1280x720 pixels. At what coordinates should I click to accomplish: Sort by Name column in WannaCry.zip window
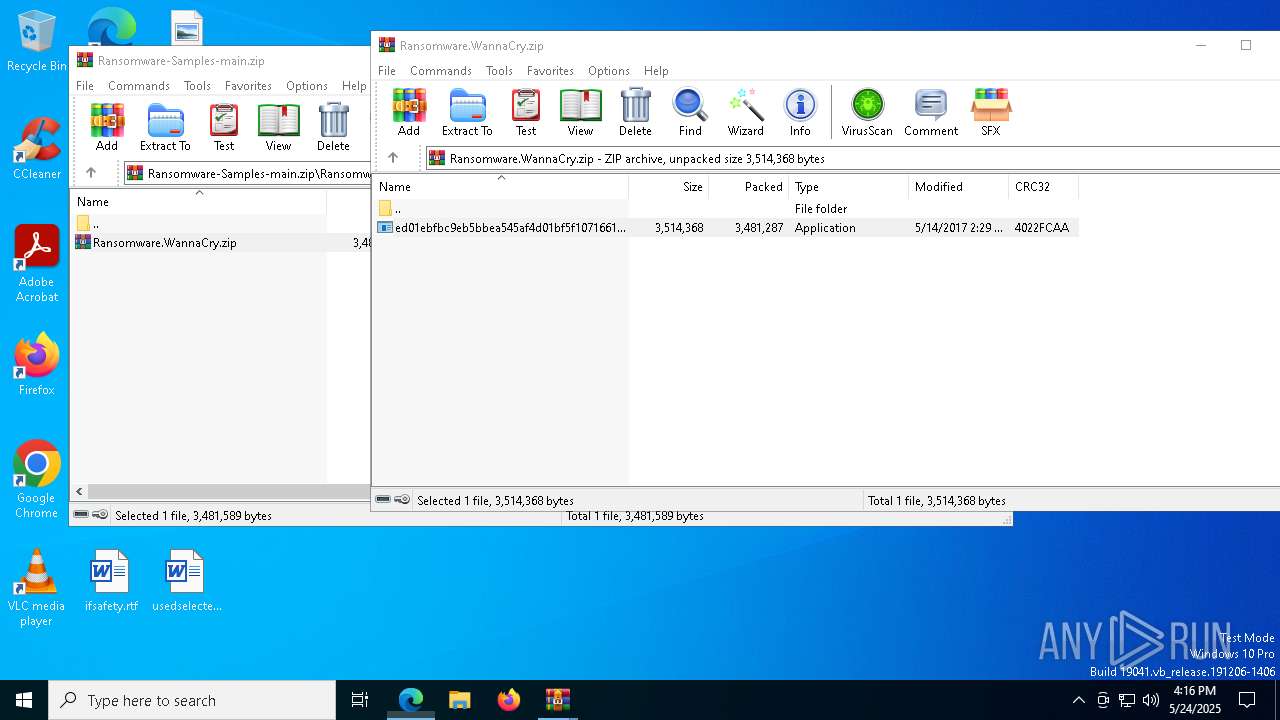500,187
